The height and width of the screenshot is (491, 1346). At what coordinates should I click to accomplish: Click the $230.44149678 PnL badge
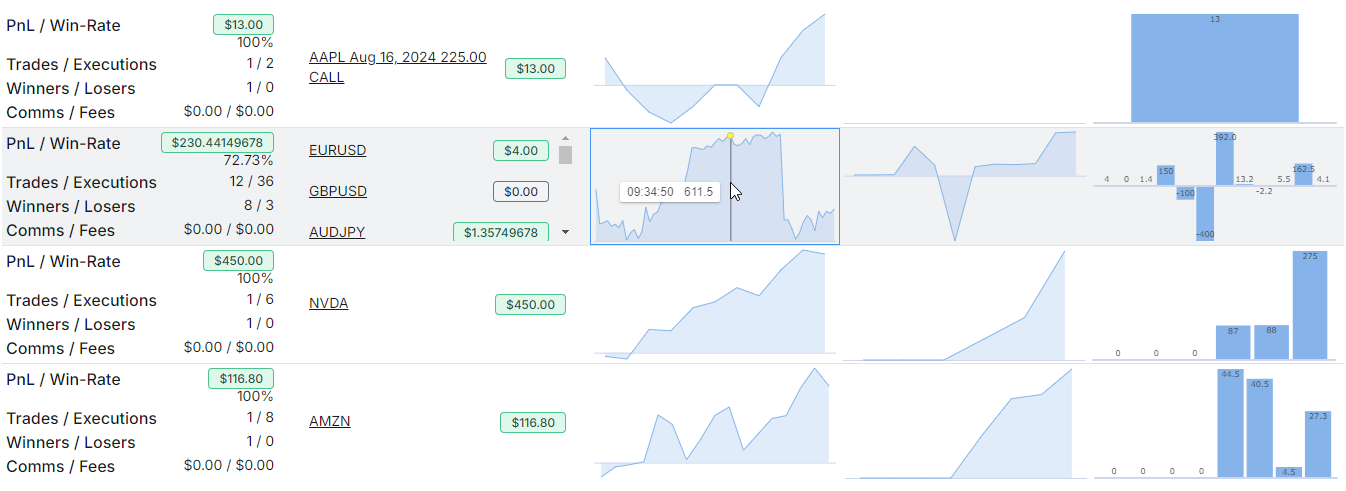pos(217,143)
